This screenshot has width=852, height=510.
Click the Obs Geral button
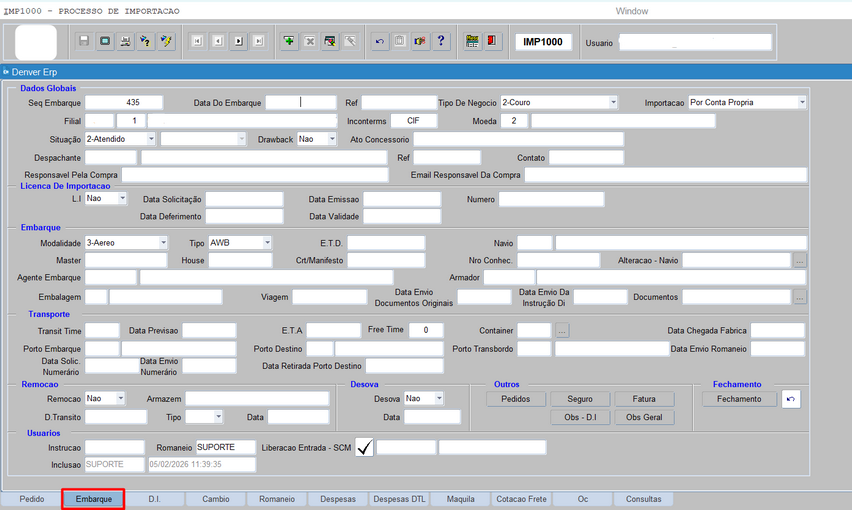click(x=644, y=417)
